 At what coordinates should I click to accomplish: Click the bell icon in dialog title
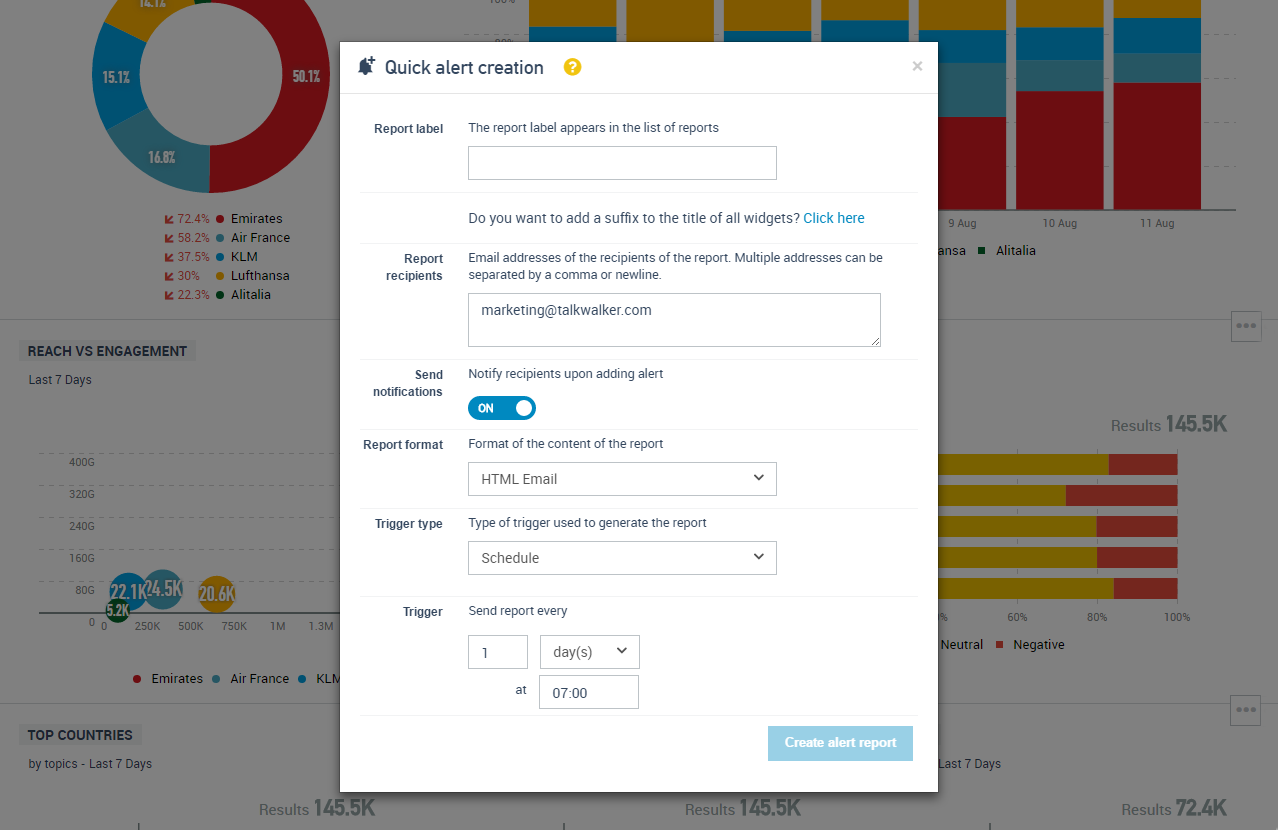tap(366, 67)
